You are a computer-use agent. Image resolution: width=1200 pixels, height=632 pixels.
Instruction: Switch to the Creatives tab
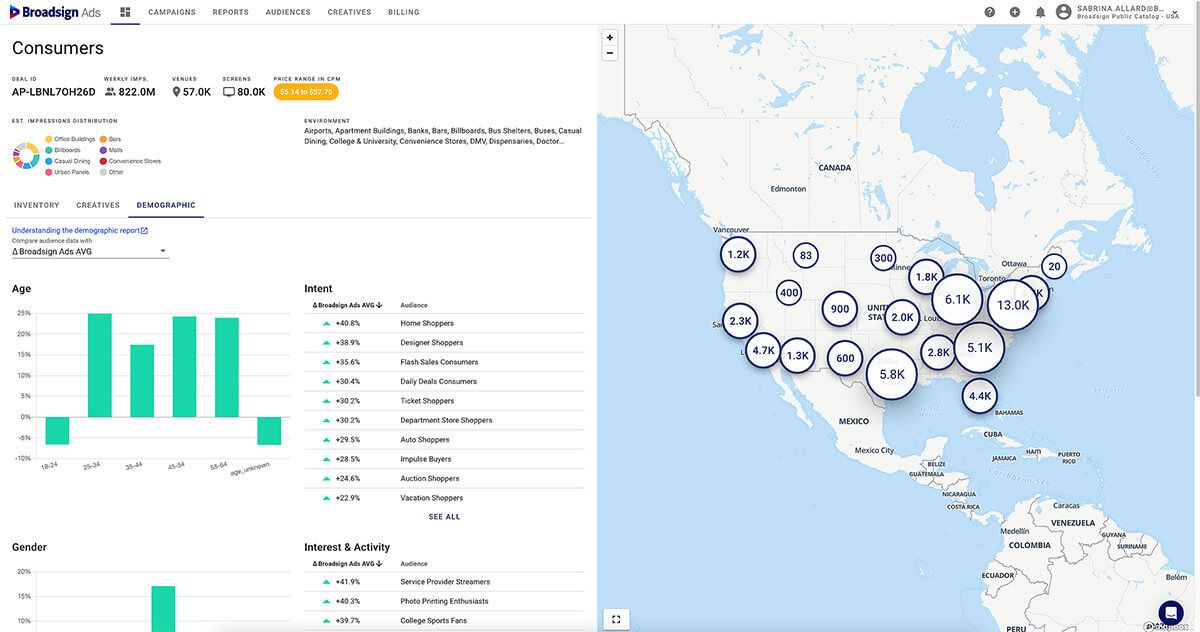[98, 205]
